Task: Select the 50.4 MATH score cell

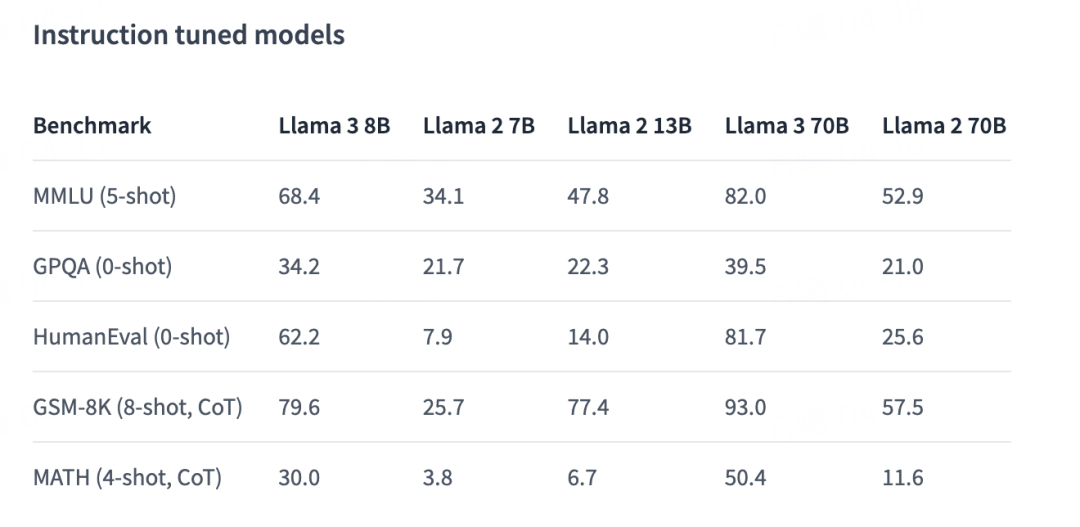Action: pyautogui.click(x=745, y=478)
